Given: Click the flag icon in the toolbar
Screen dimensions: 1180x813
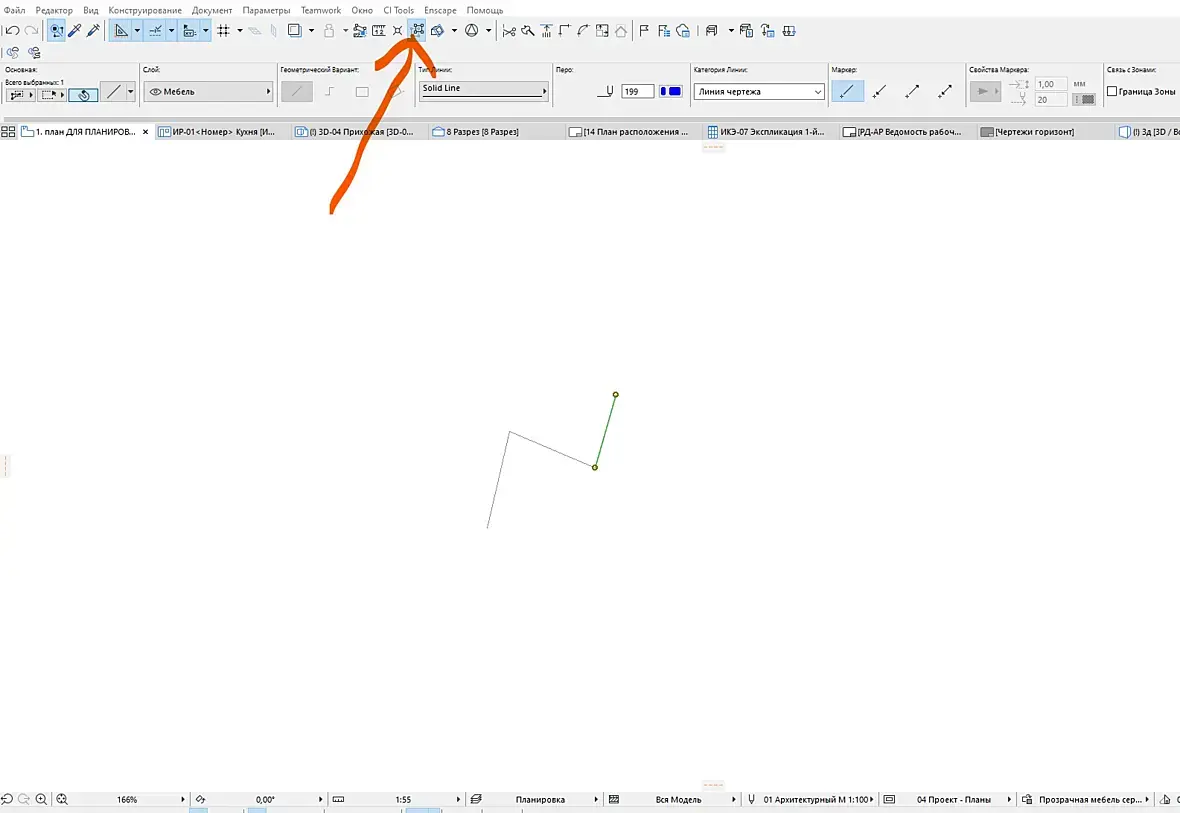Looking at the screenshot, I should click(x=644, y=31).
